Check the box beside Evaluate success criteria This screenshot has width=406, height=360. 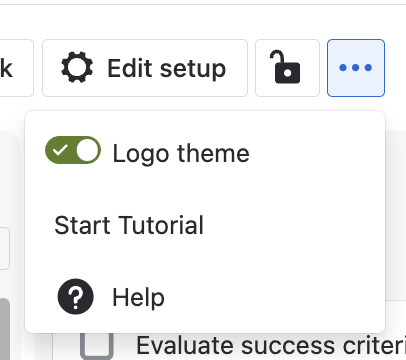(97, 345)
